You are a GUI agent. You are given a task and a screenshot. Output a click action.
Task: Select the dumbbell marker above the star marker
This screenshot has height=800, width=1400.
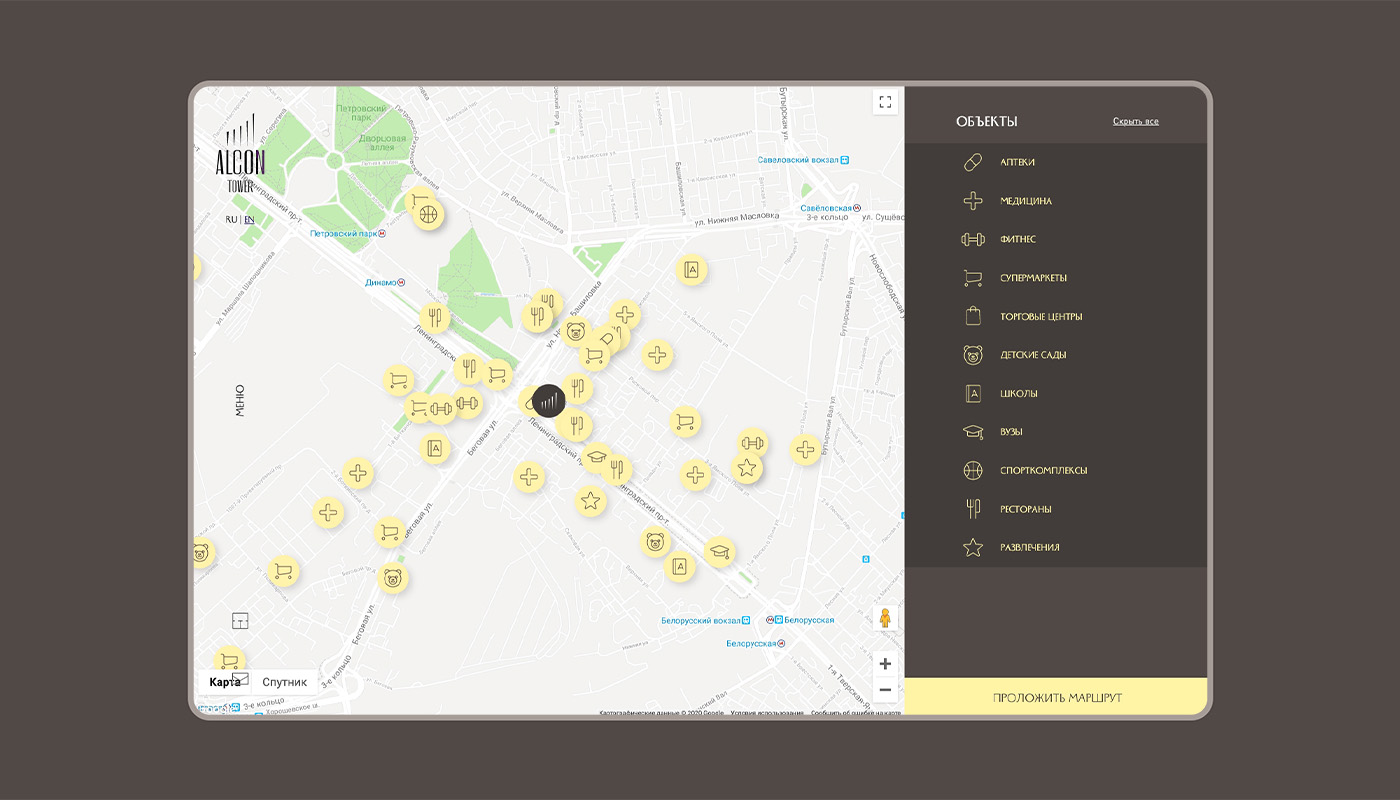753,443
